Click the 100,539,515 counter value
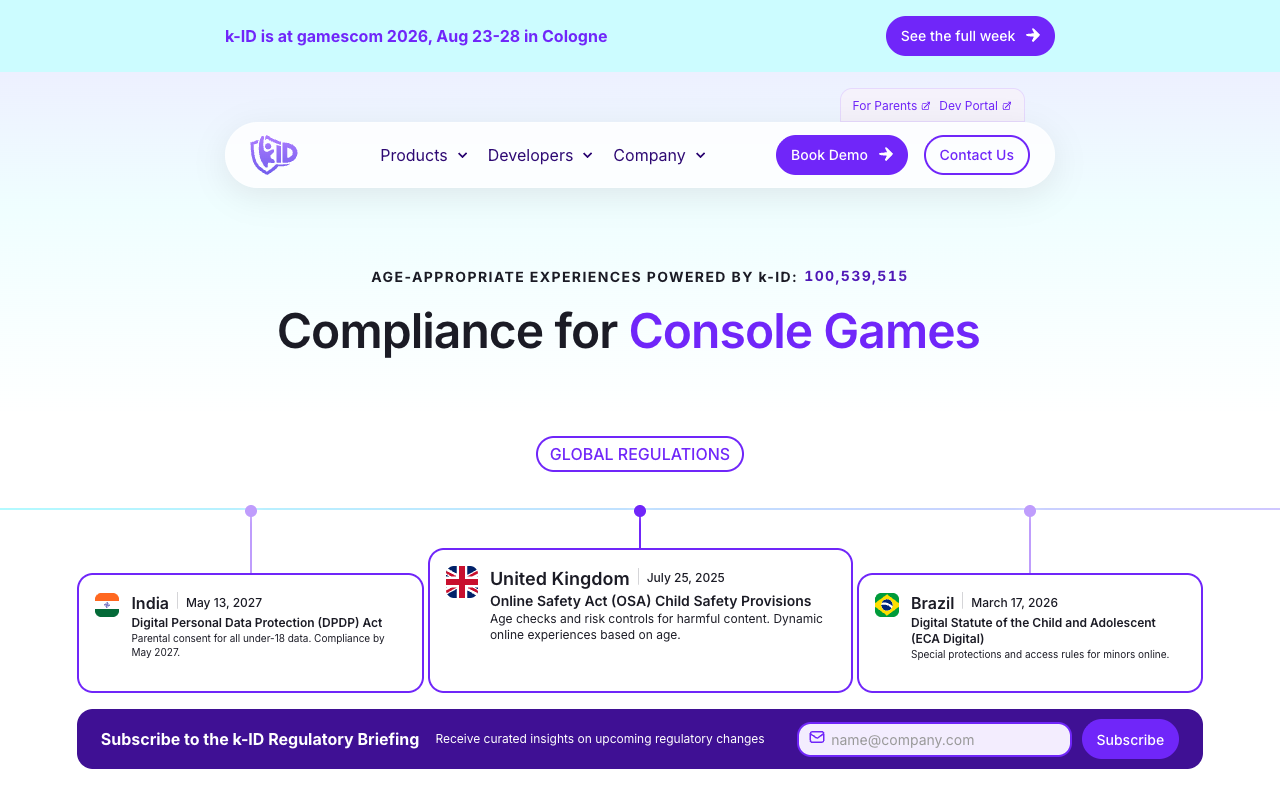Viewport: 1280px width, 800px height. pos(856,276)
